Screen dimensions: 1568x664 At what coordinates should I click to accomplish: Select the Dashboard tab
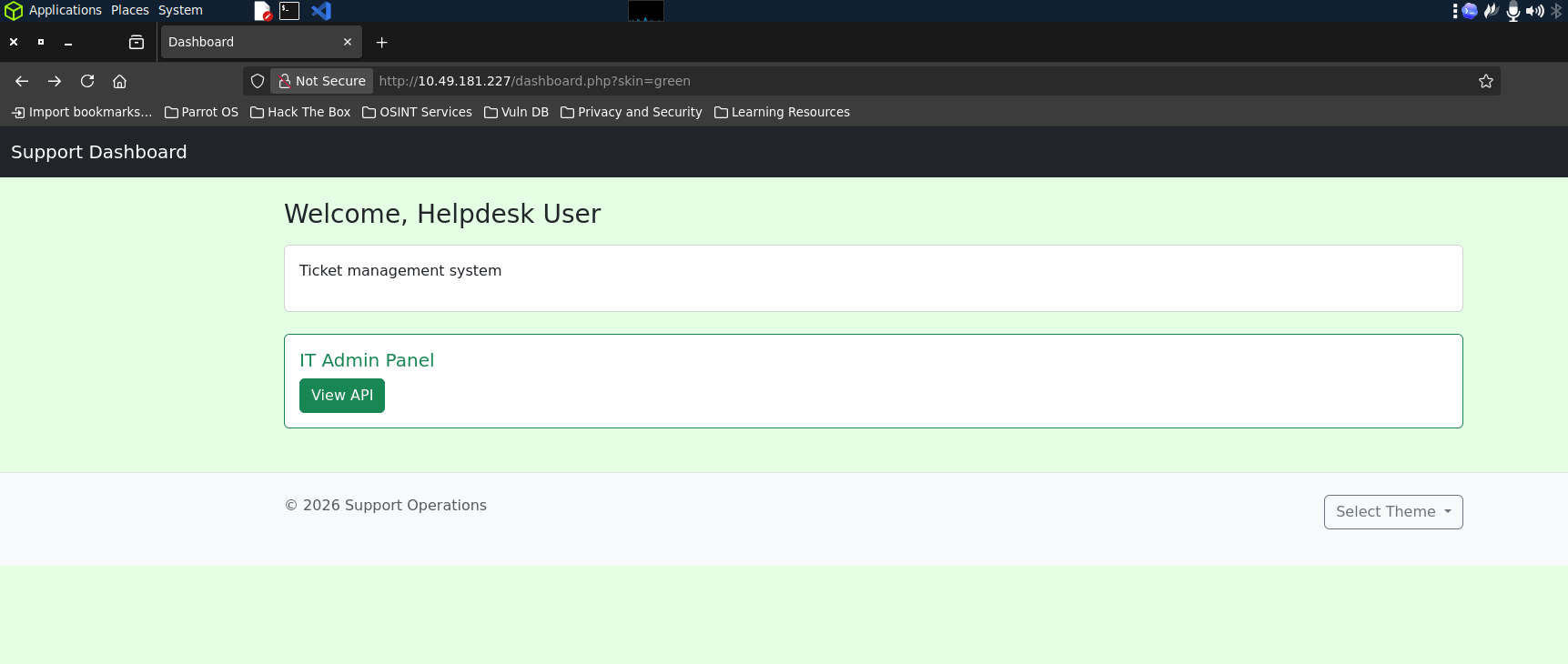261,42
